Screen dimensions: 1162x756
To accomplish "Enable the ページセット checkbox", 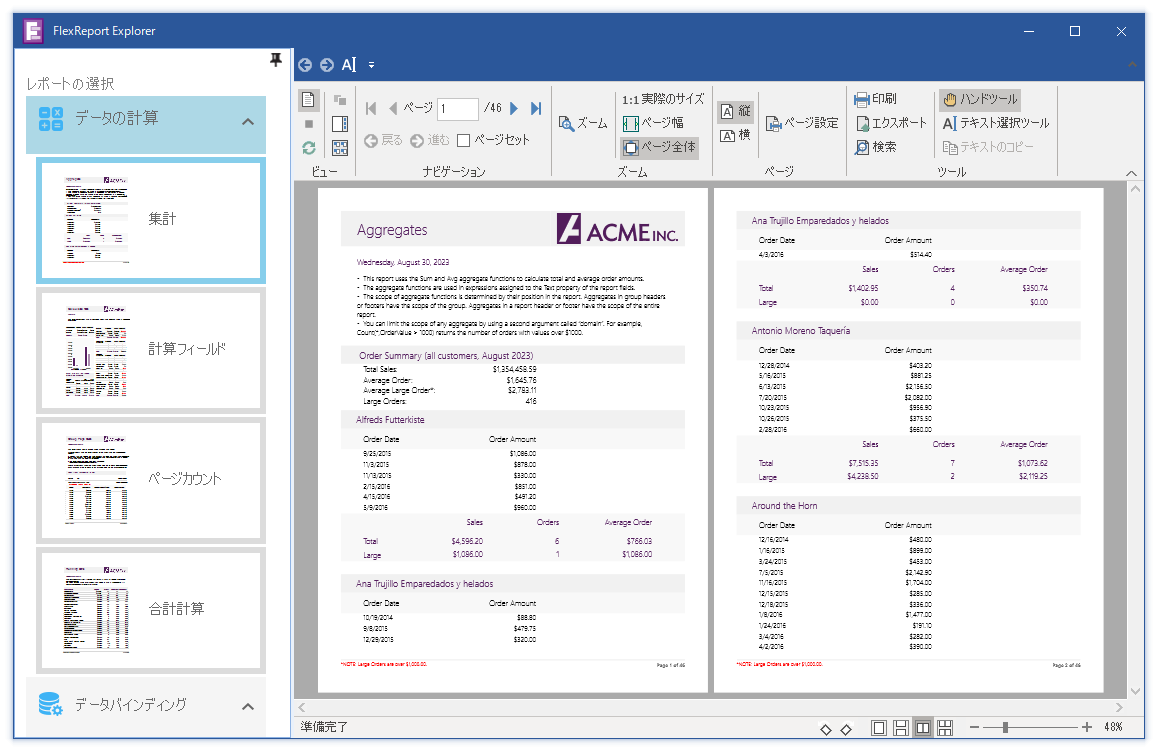I will click(x=464, y=140).
